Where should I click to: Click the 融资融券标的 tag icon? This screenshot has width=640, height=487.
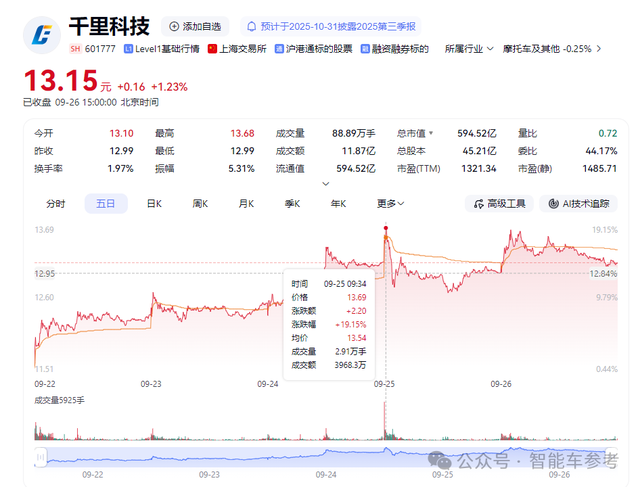[365, 49]
